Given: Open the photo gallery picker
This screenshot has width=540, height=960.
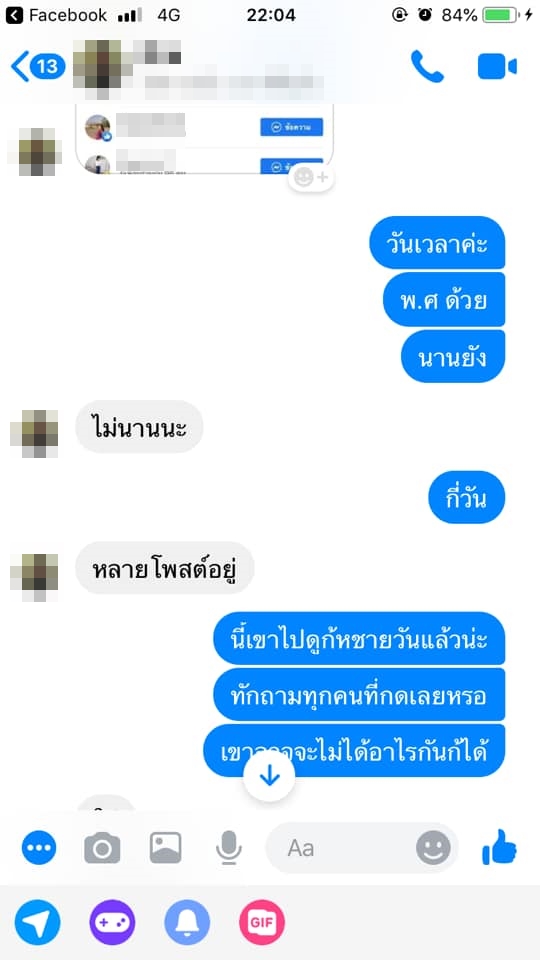Looking at the screenshot, I should pyautogui.click(x=165, y=848).
